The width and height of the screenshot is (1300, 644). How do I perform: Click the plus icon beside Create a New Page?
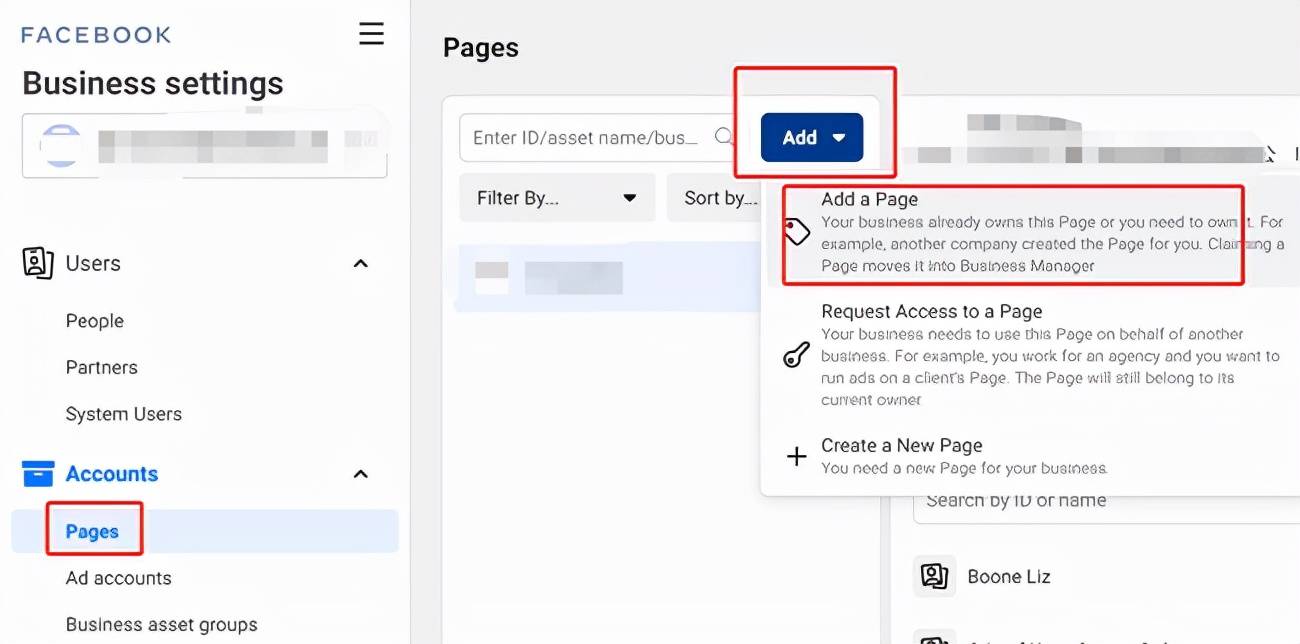pos(796,457)
